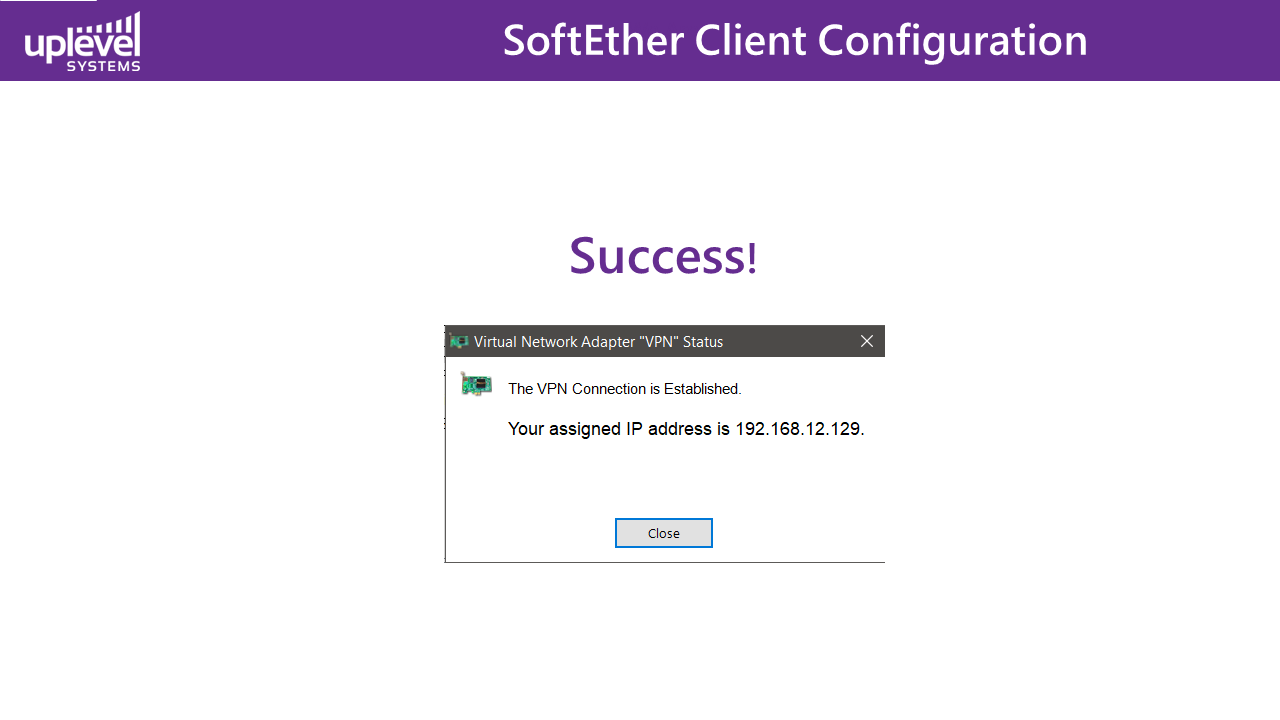Click the Uplevel Systems logo
1280x720 pixels.
(x=82, y=43)
